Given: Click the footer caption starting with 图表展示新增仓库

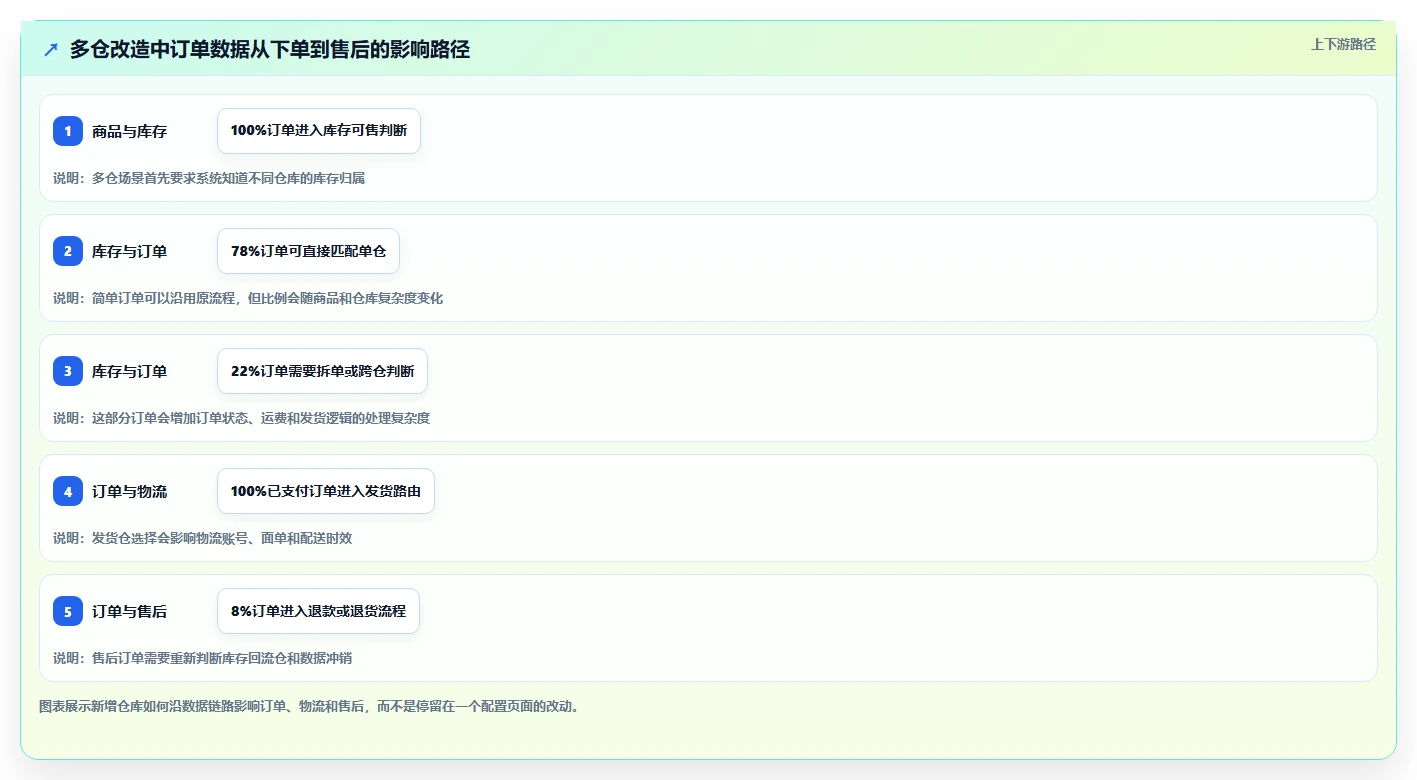Looking at the screenshot, I should 309,706.
